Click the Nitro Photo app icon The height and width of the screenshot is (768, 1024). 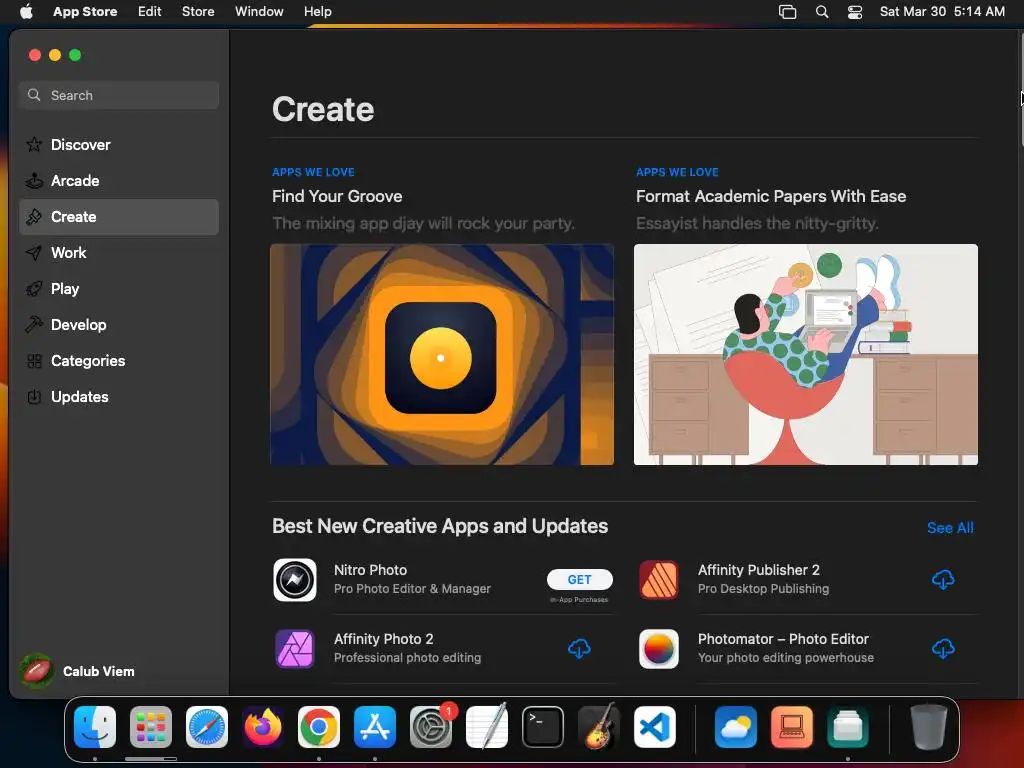coord(295,580)
